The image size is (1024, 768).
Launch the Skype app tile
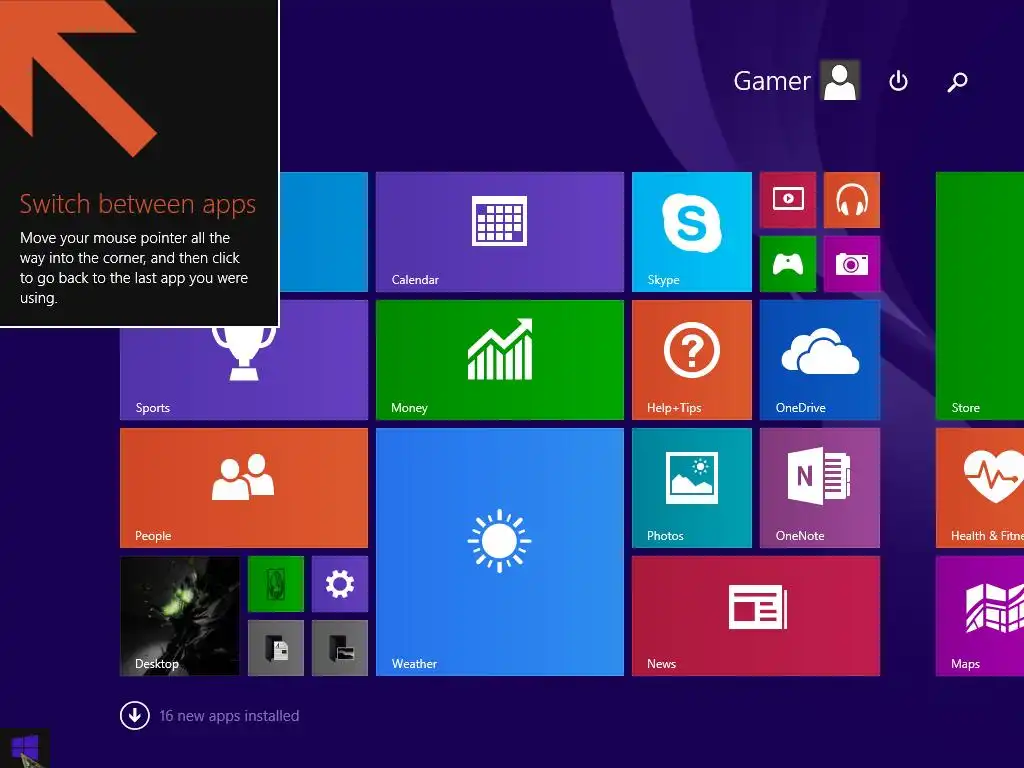point(692,232)
